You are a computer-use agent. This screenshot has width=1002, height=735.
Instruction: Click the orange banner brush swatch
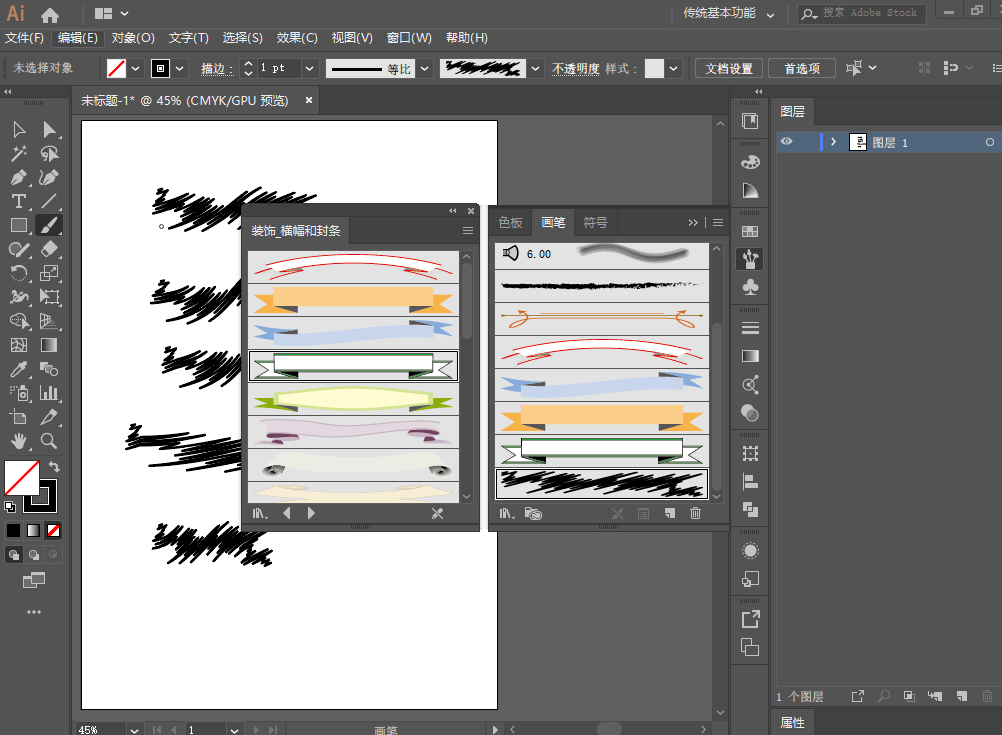pyautogui.click(x=601, y=416)
